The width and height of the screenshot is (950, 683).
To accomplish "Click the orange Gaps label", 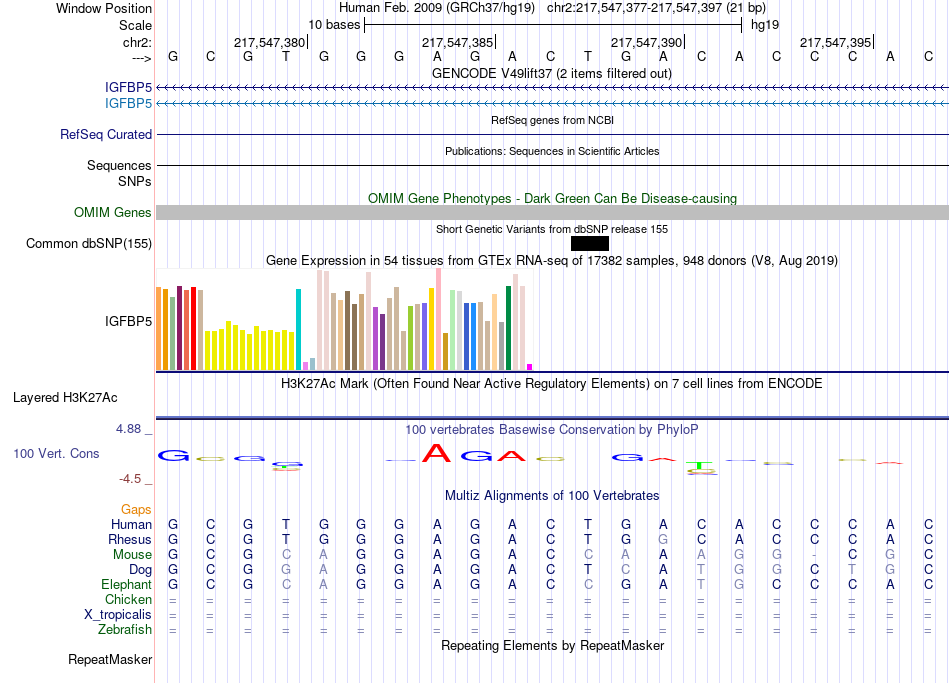I will tap(136, 509).
